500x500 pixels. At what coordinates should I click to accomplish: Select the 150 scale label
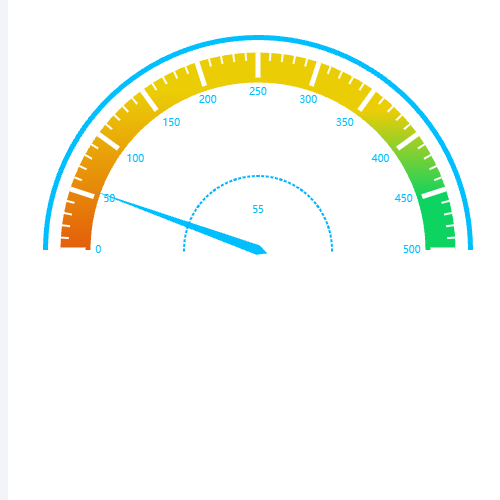[x=171, y=122]
